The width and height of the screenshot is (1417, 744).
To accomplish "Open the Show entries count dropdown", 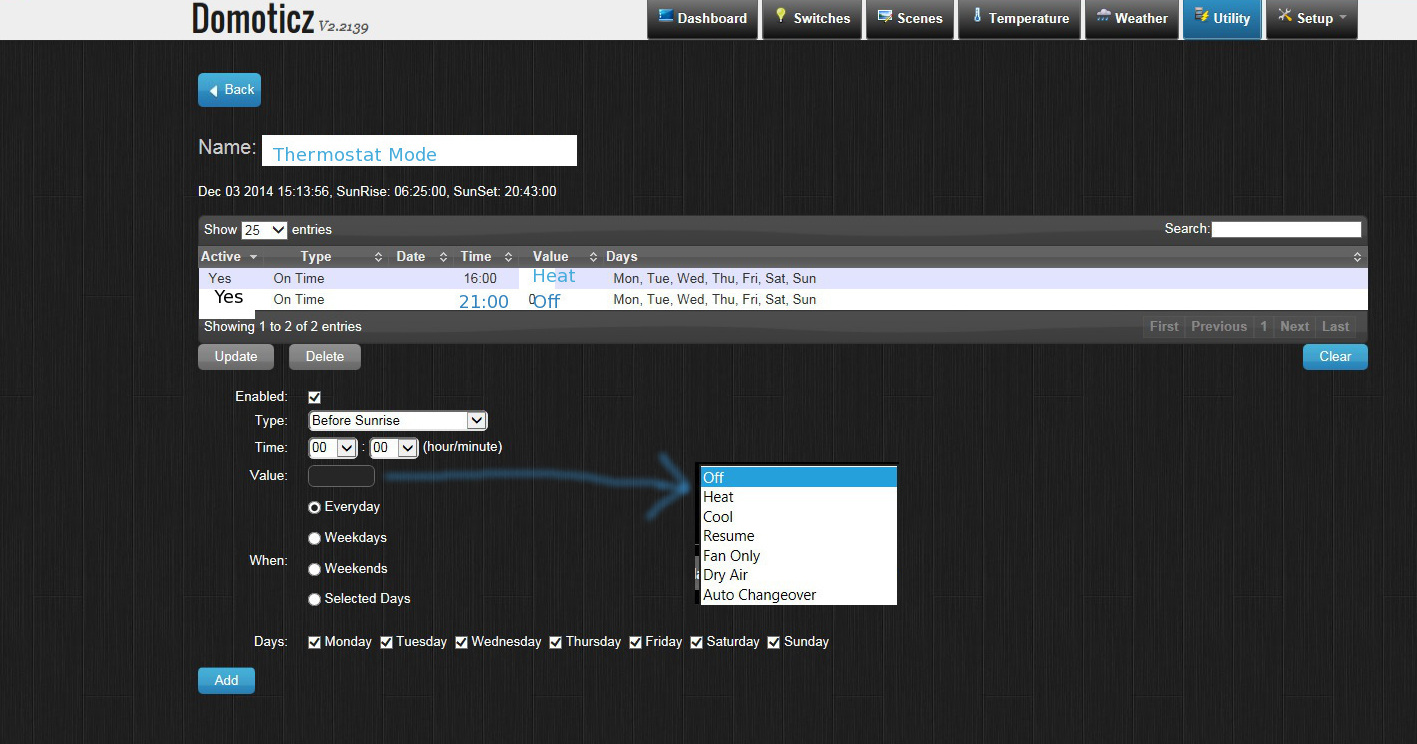I will [x=264, y=230].
